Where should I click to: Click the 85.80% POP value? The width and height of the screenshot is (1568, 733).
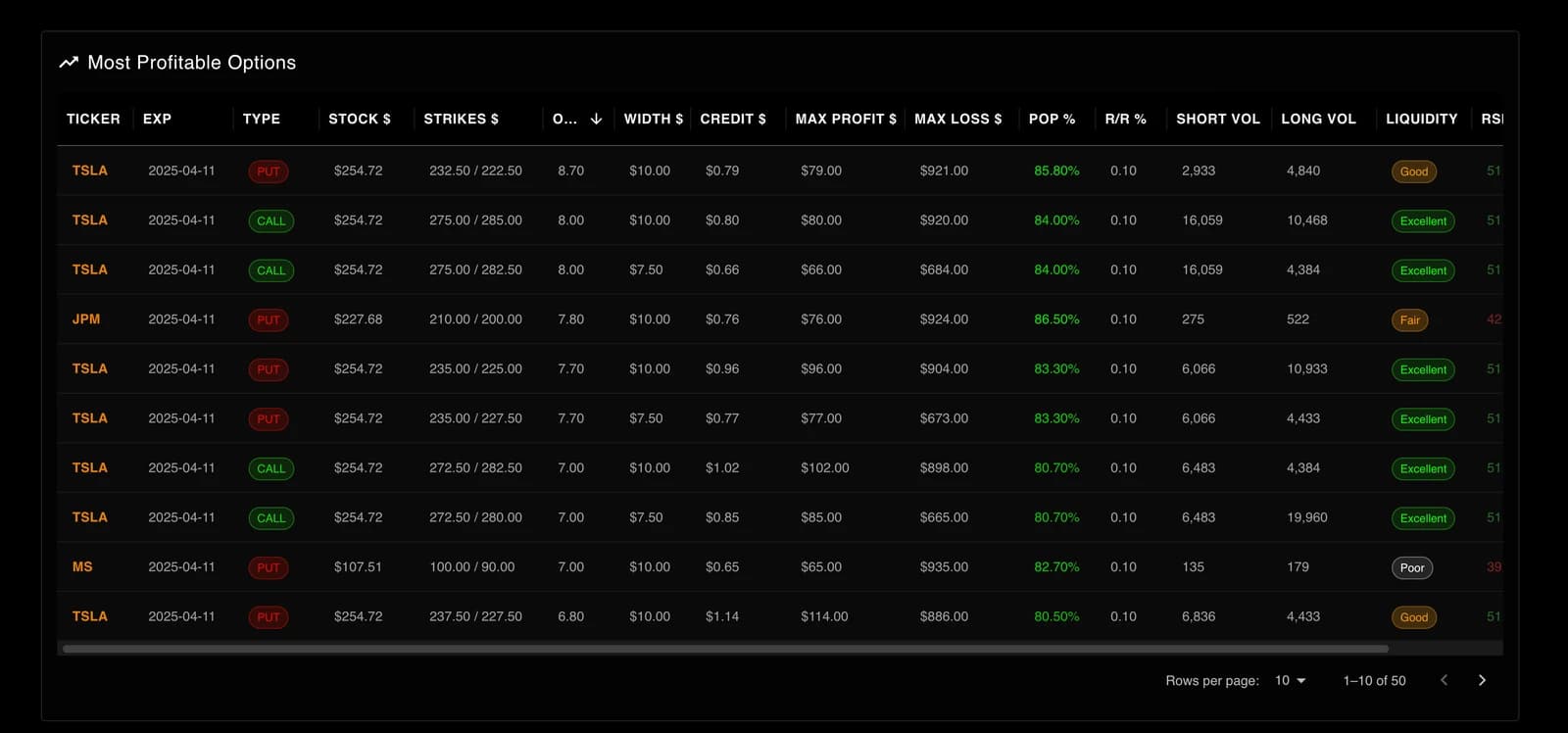(1056, 171)
